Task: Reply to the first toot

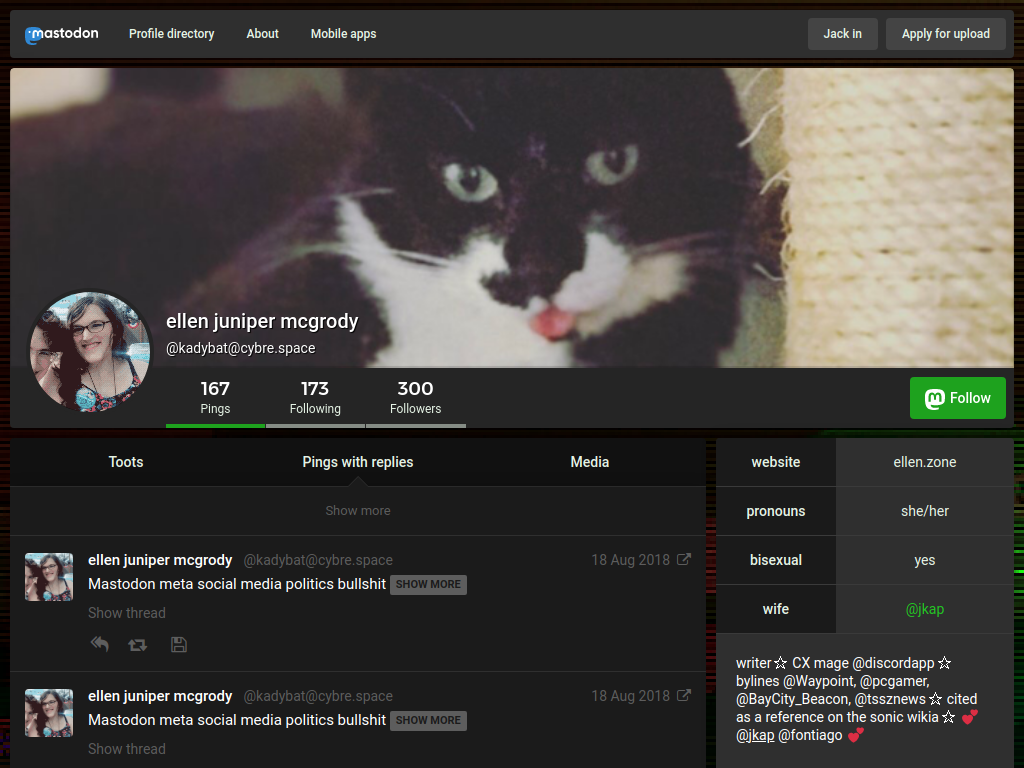Action: point(99,645)
